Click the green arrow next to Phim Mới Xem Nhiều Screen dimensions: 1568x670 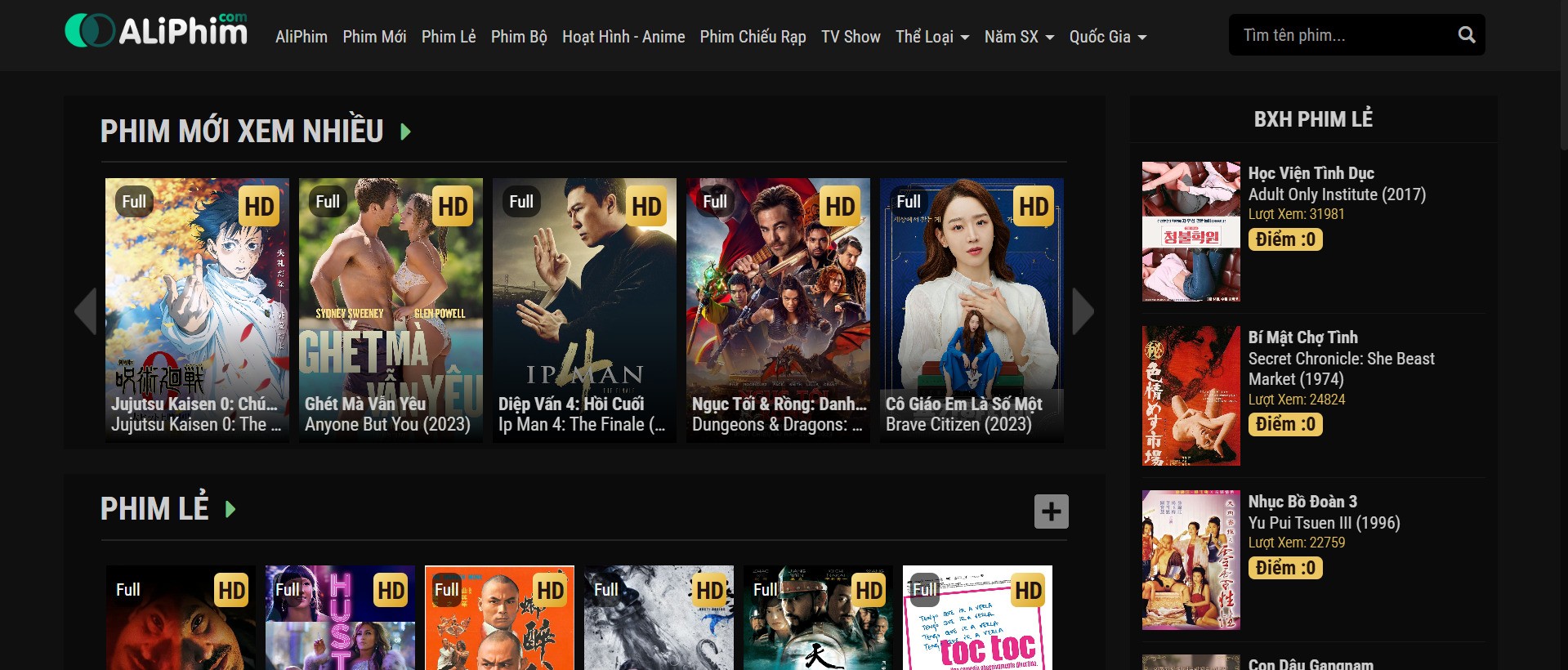pos(405,132)
